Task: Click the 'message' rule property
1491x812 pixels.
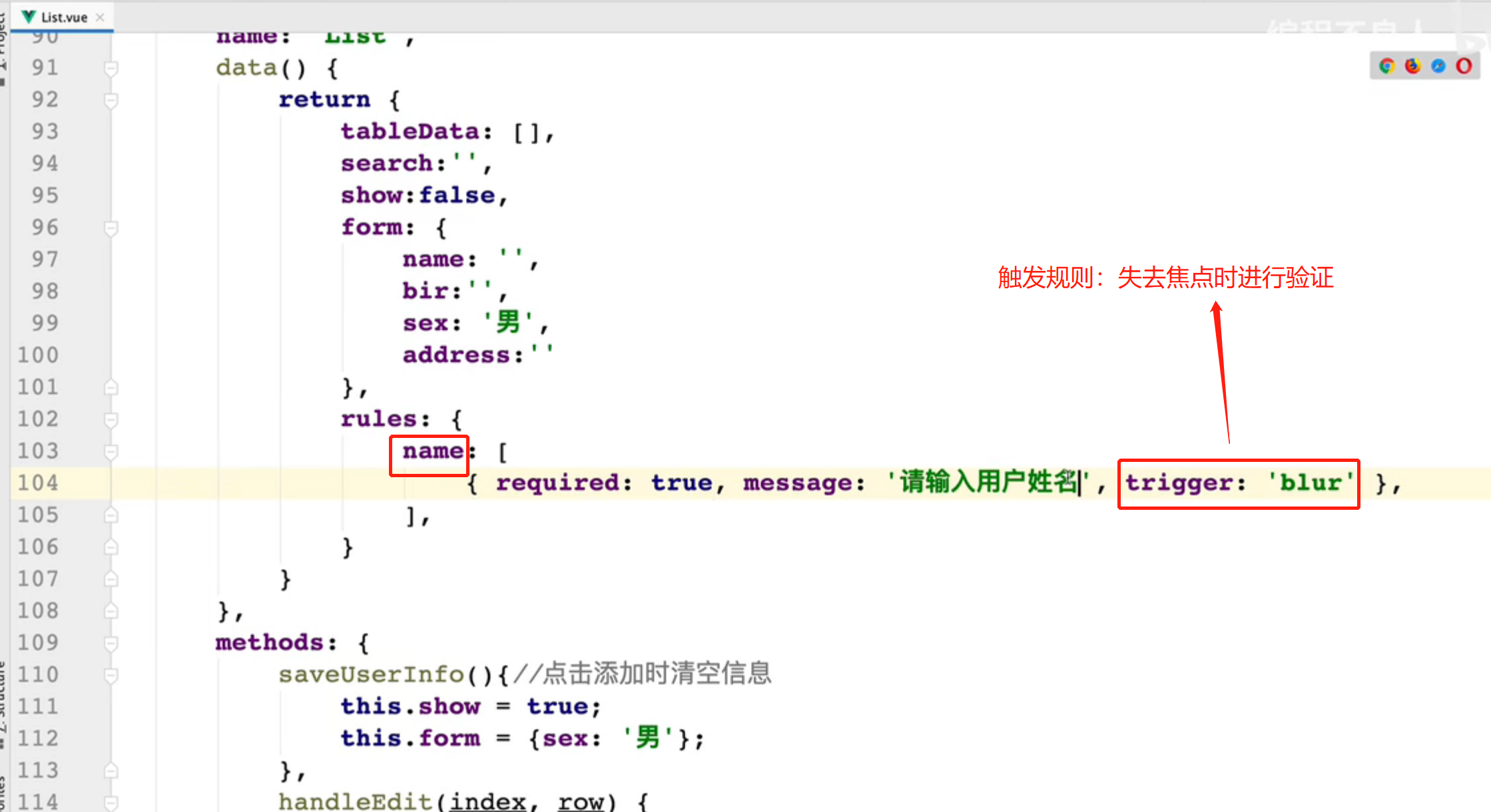Action: tap(796, 483)
